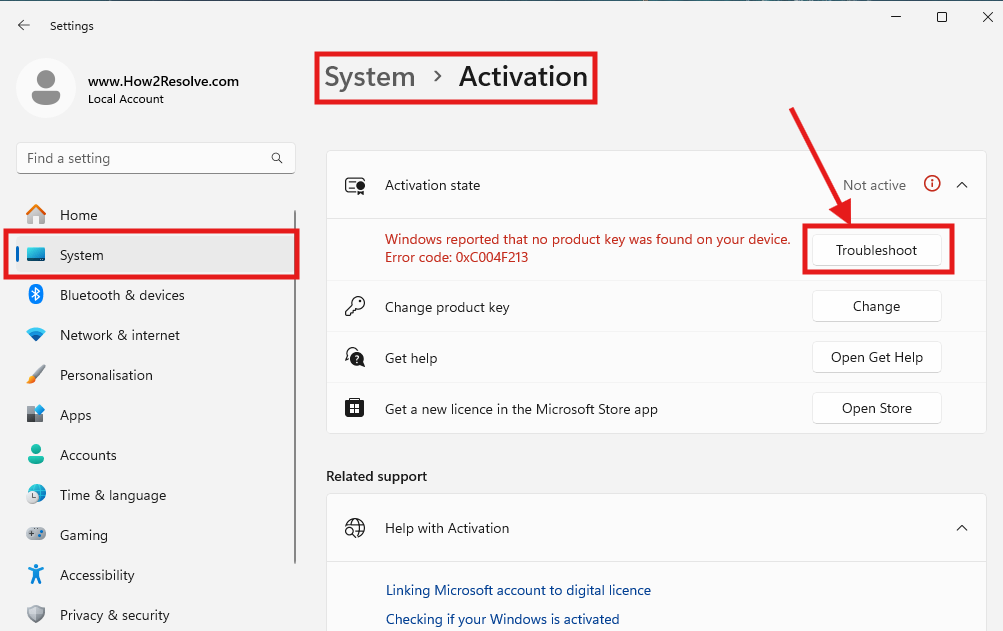Click the www.How2Resolve.com account name
Viewport: 1003px width, 631px height.
tap(163, 81)
